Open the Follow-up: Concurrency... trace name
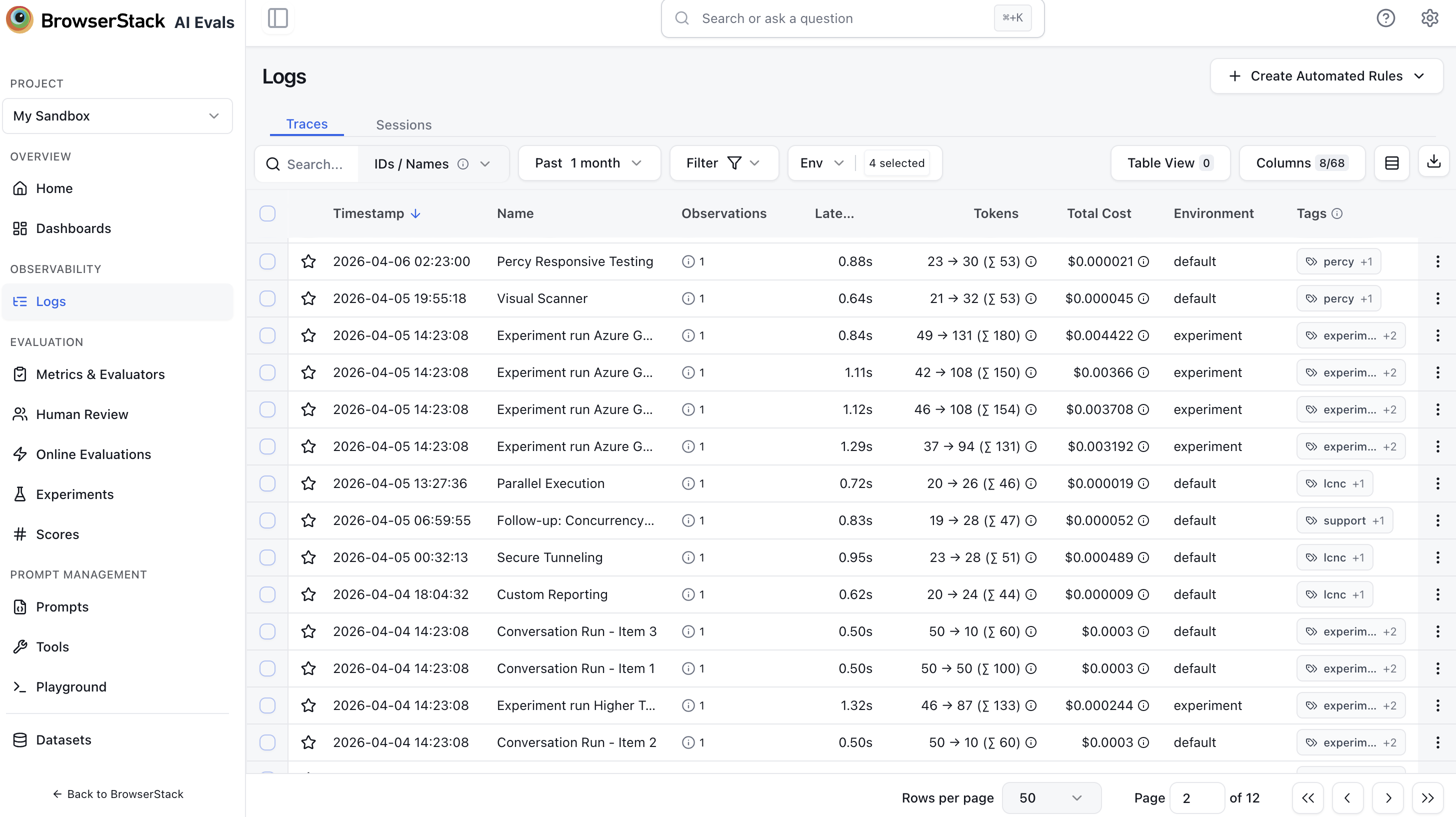This screenshot has width=1456, height=817. coord(575,520)
